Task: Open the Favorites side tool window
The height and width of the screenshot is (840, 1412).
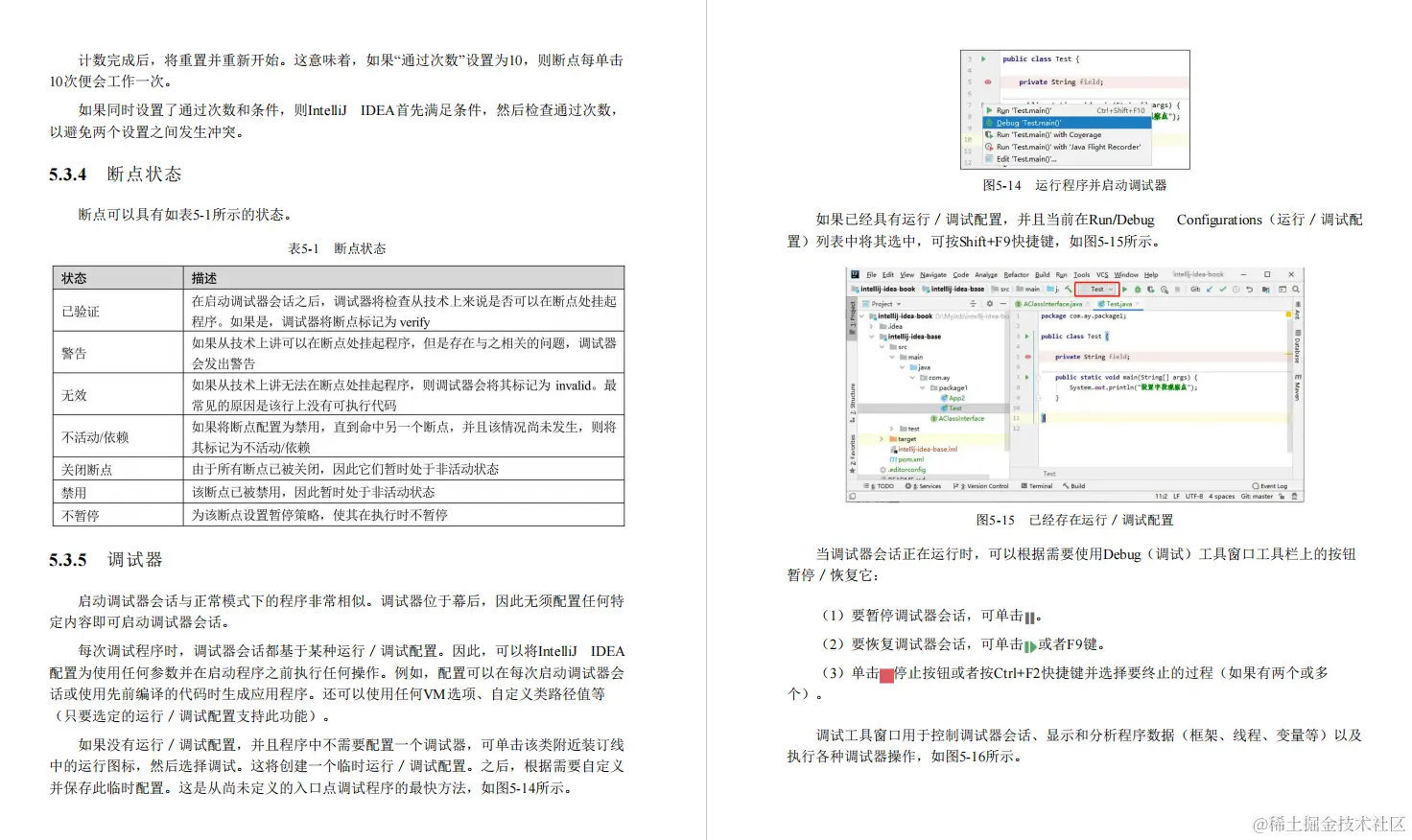Action: pos(852,454)
